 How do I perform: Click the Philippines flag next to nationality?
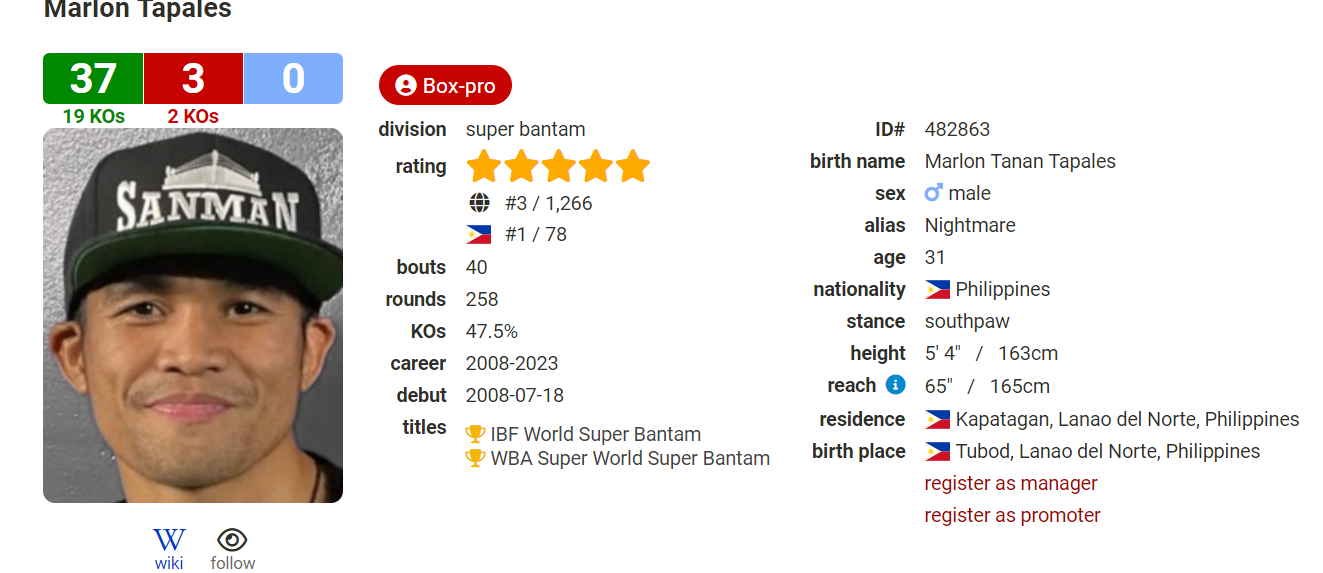[937, 290]
